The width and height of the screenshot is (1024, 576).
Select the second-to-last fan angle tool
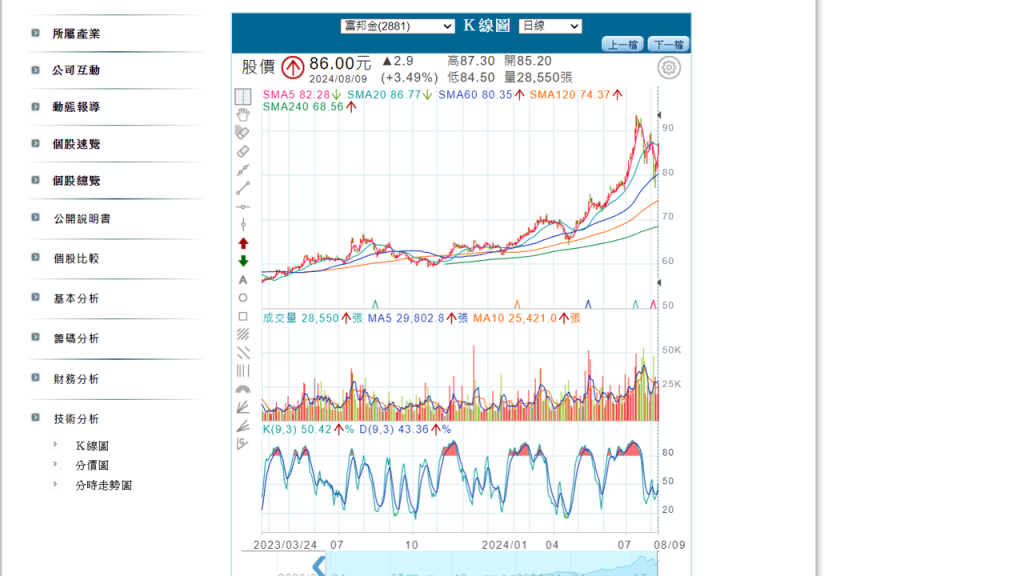(243, 426)
